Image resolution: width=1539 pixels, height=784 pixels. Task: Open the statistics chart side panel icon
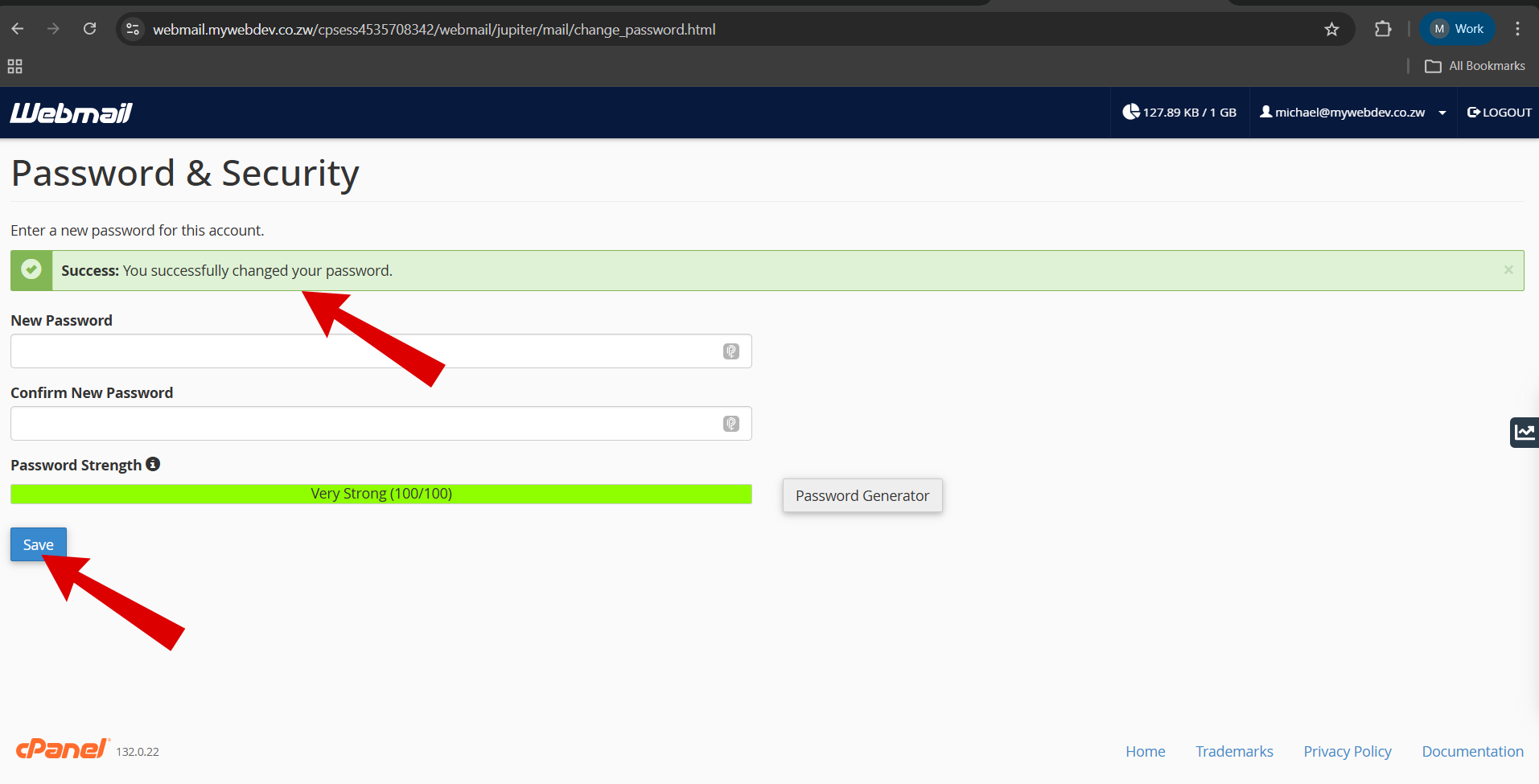1524,433
